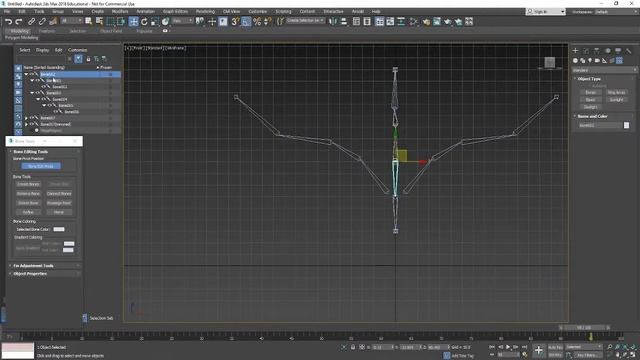Activate the Unlink Selection tool

[x=42, y=21]
